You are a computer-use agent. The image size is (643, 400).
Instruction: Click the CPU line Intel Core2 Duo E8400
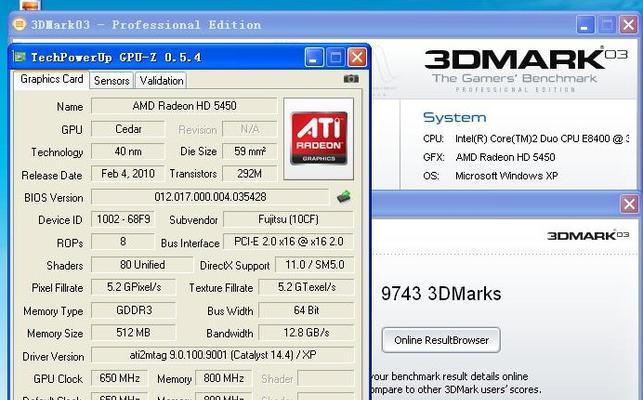(x=526, y=139)
